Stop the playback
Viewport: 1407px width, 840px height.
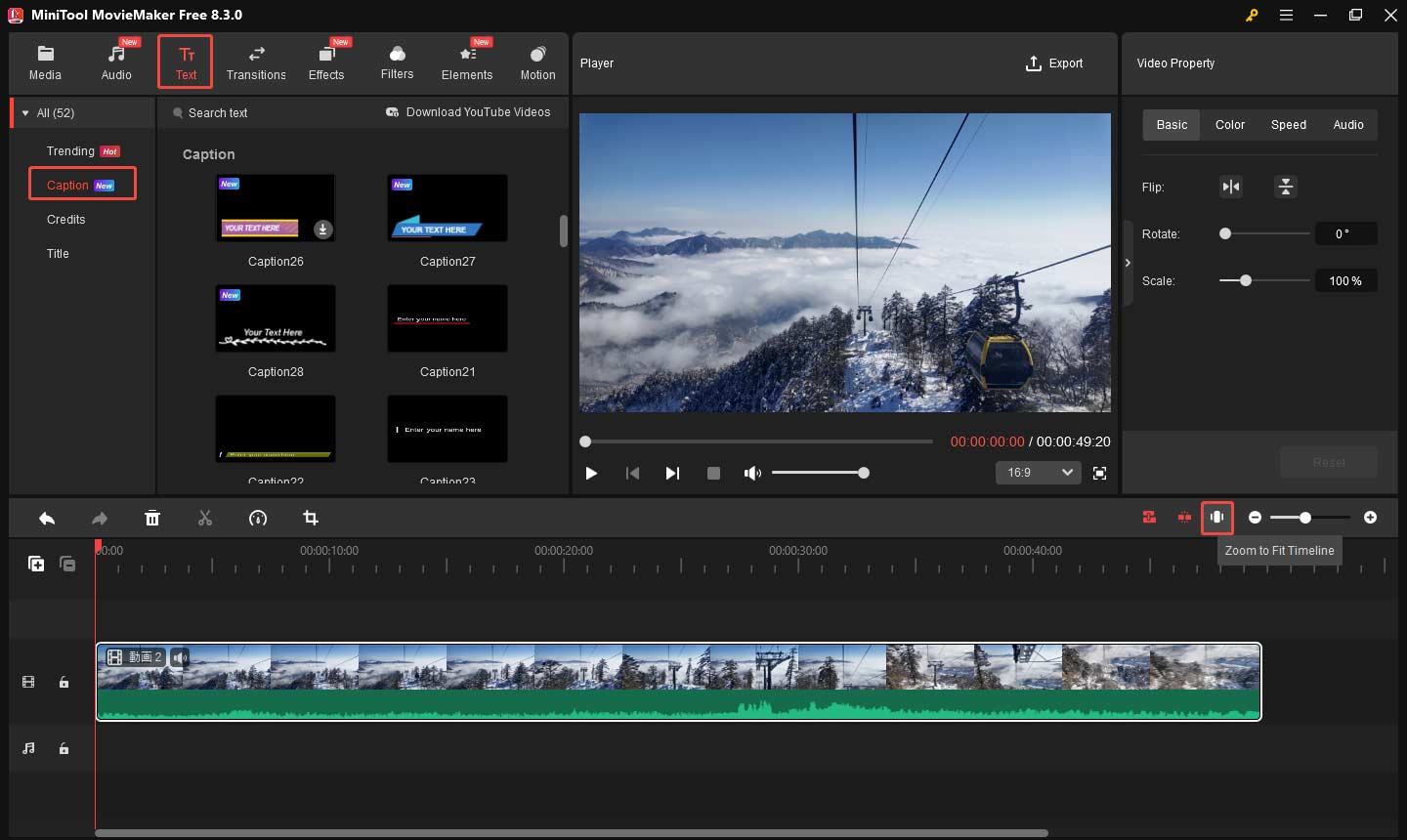point(713,473)
